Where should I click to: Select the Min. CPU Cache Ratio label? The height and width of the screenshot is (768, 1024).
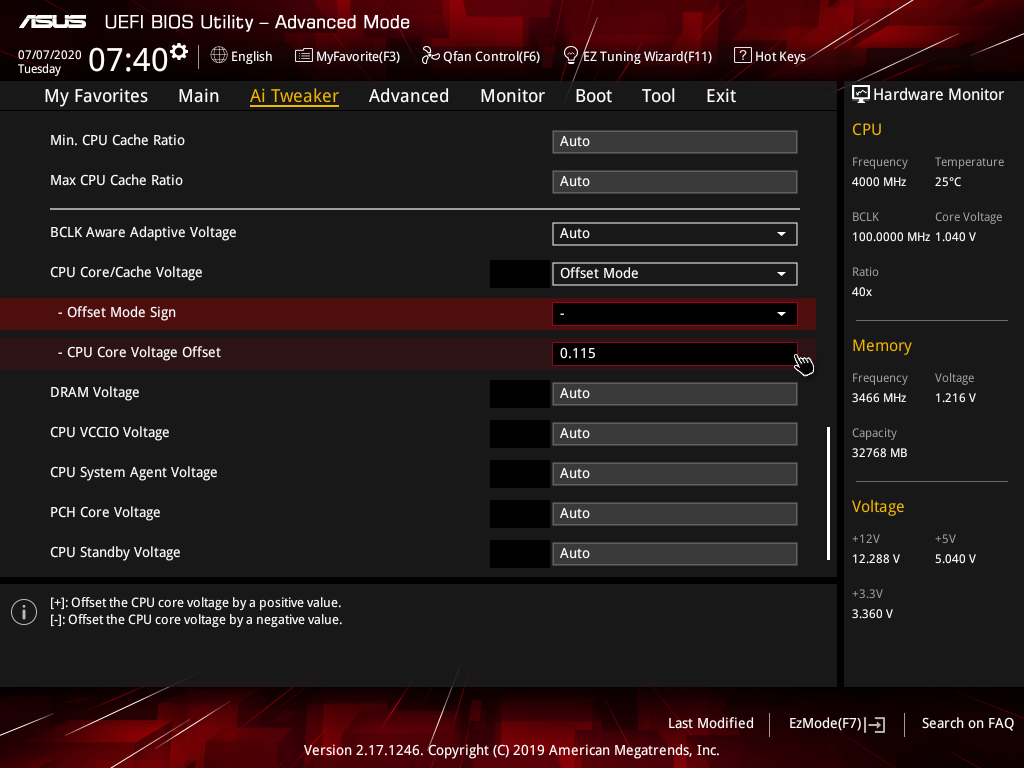[x=118, y=140]
